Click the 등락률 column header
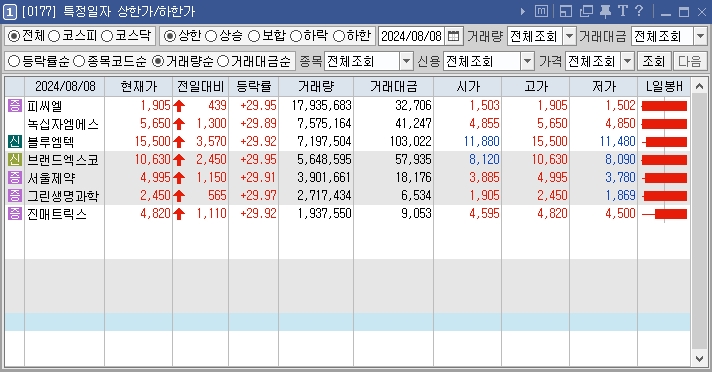 [x=253, y=86]
